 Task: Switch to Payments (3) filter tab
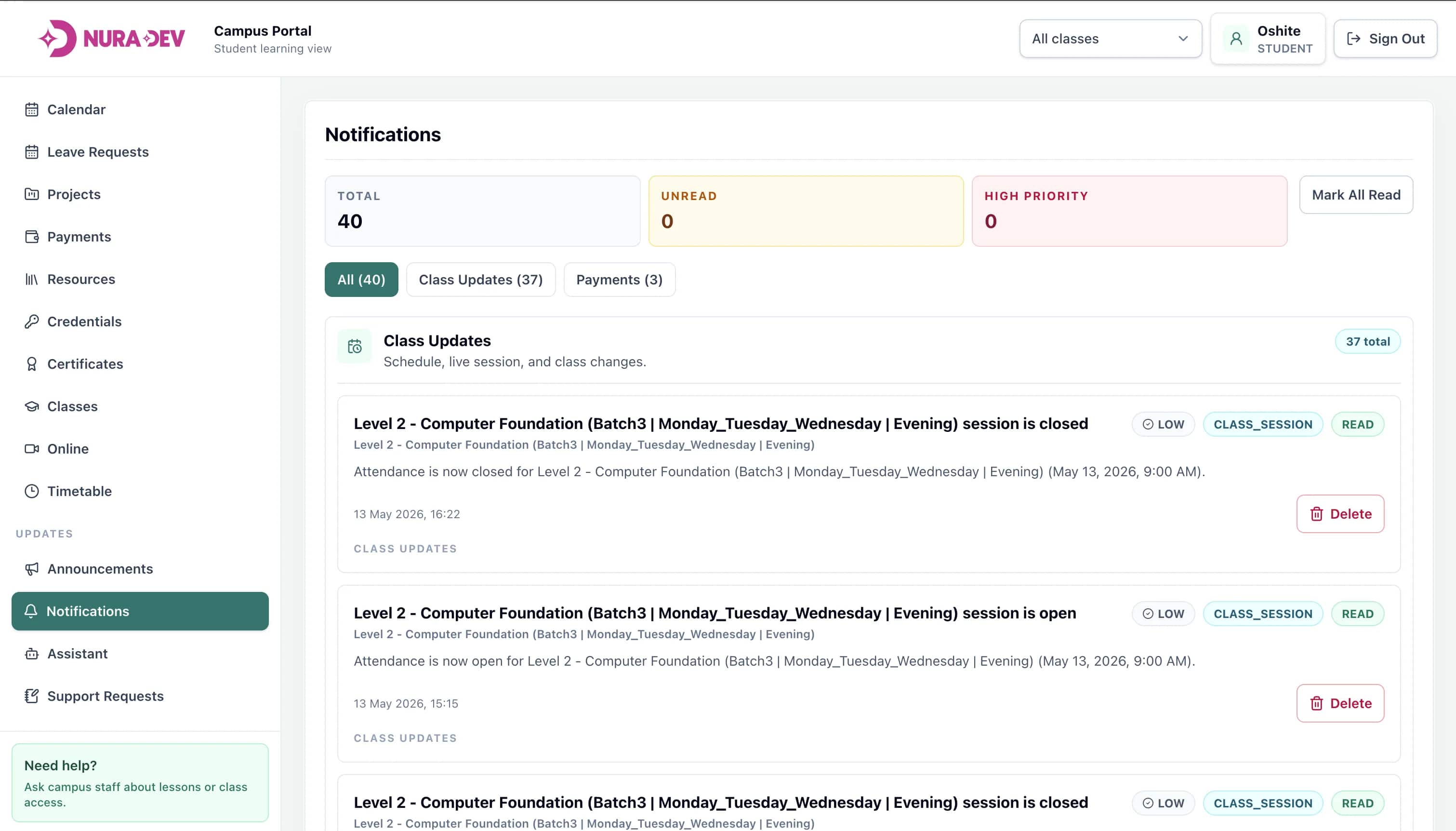click(620, 280)
